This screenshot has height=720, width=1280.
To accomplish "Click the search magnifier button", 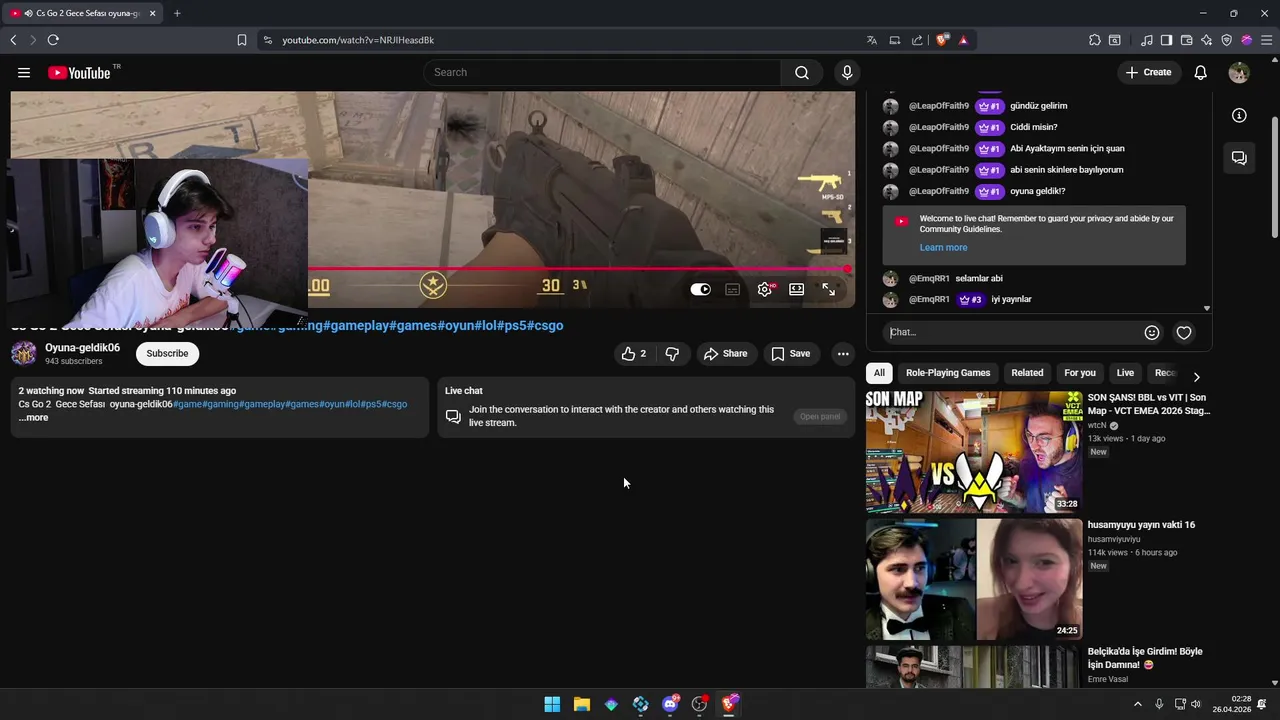I will coord(802,72).
